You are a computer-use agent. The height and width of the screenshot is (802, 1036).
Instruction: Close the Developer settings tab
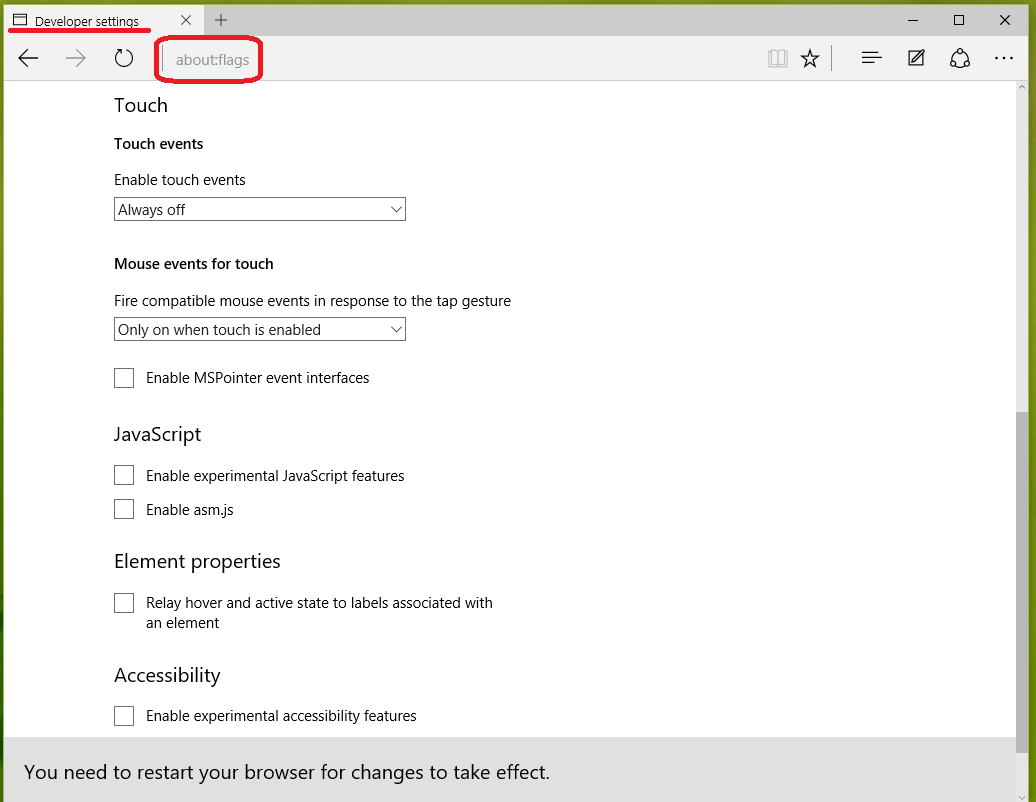pyautogui.click(x=186, y=20)
